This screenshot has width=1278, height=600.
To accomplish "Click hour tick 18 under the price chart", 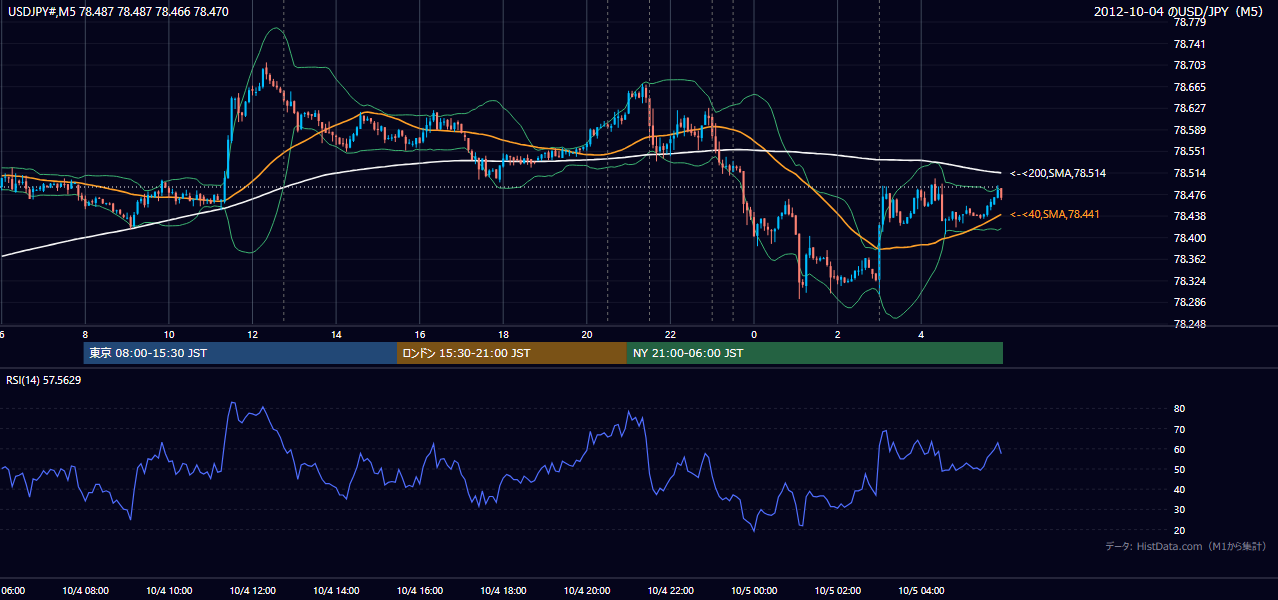I will (x=504, y=334).
